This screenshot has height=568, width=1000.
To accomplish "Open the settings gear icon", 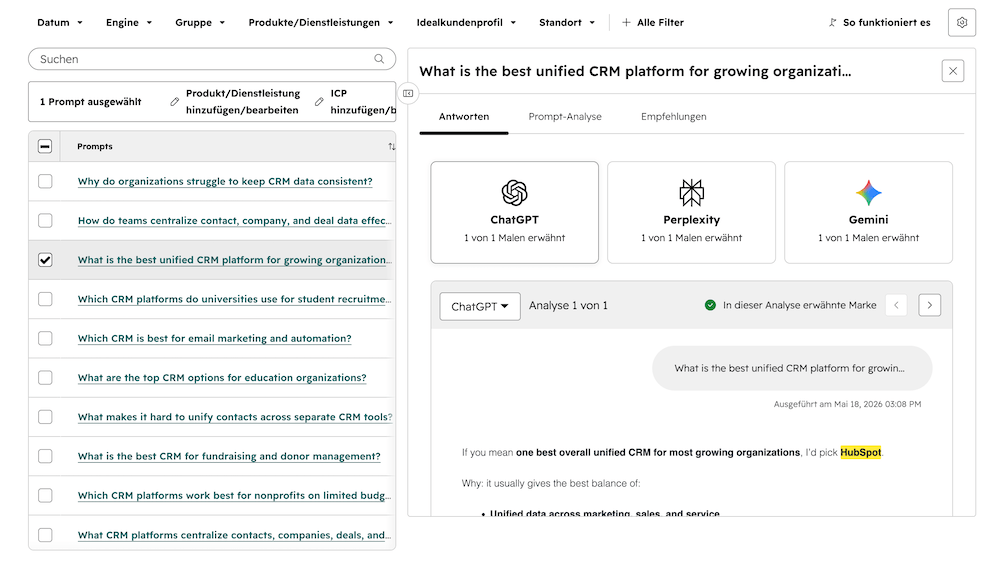I will tap(962, 22).
